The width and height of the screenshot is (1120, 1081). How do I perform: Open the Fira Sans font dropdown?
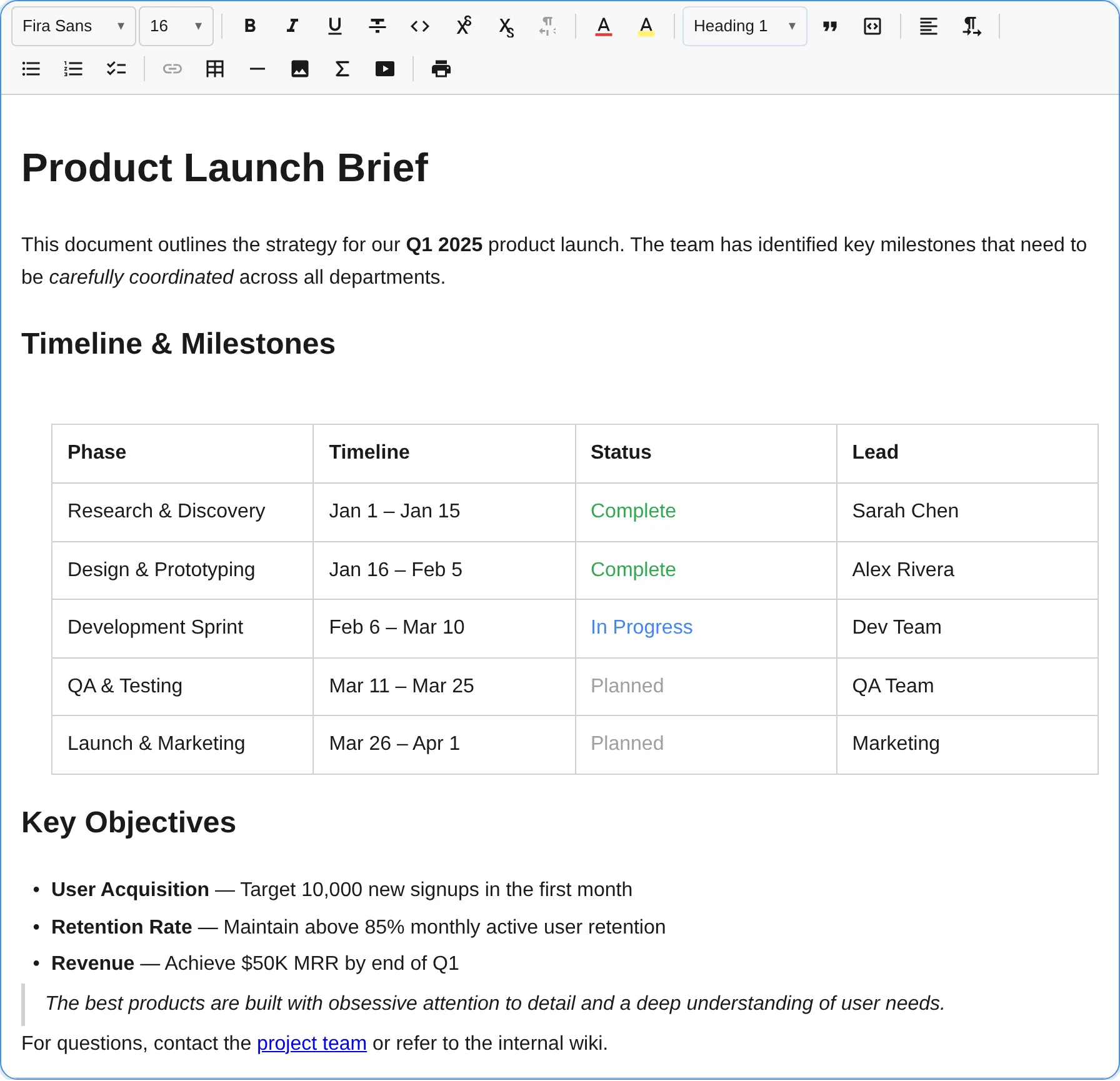tap(74, 26)
